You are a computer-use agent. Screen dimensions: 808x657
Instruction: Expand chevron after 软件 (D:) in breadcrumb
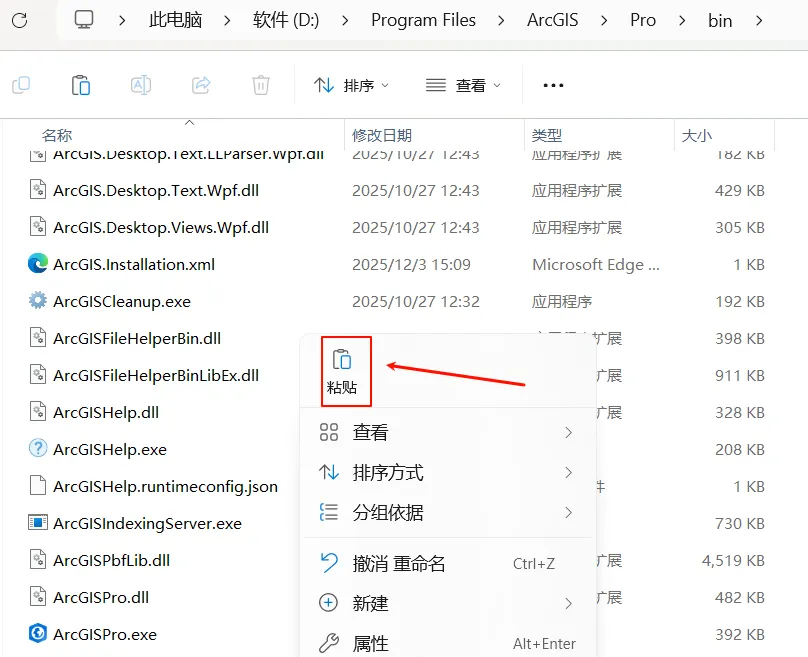click(345, 21)
